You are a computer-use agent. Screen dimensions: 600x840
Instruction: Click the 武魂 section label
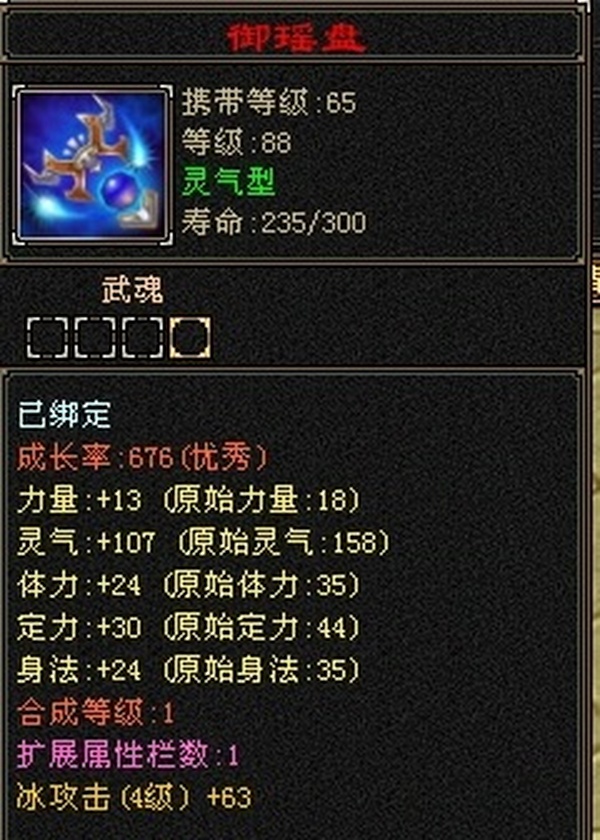click(132, 292)
